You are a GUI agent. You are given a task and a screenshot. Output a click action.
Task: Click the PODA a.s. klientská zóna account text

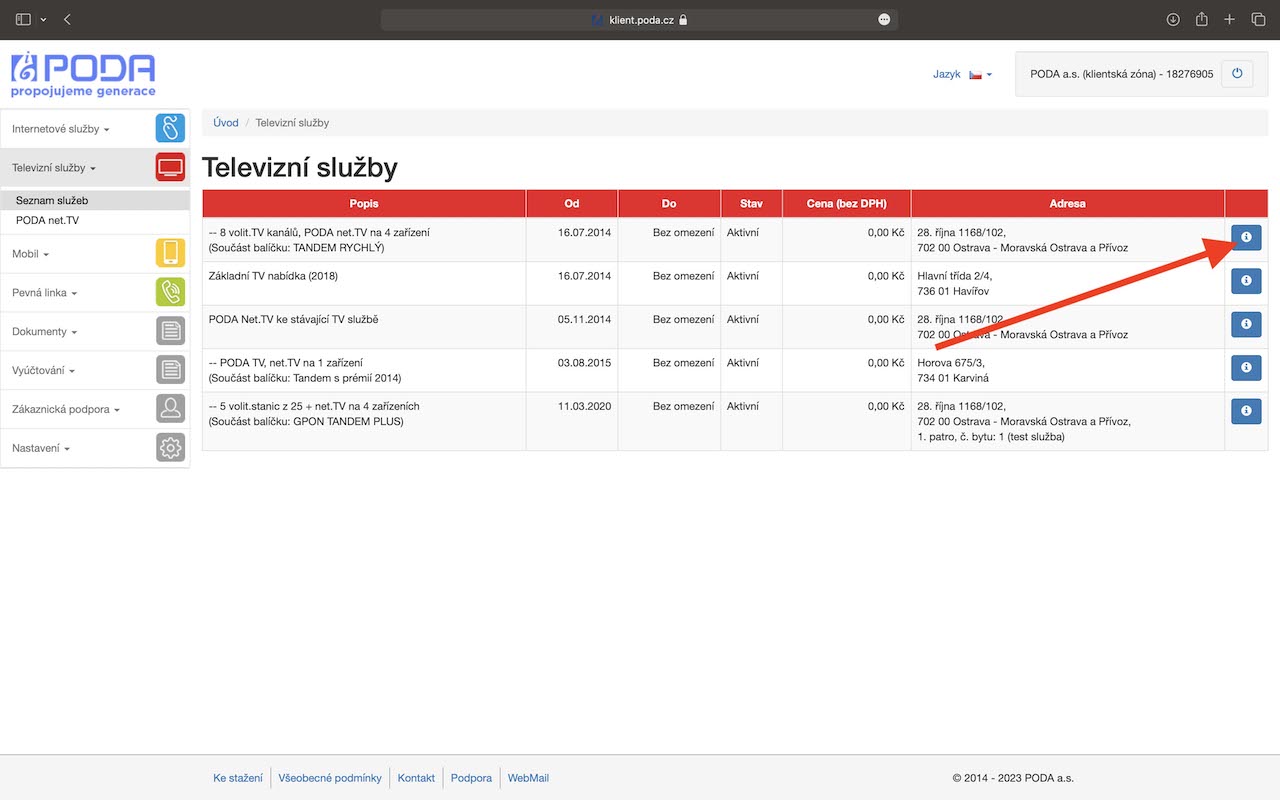tap(1122, 75)
